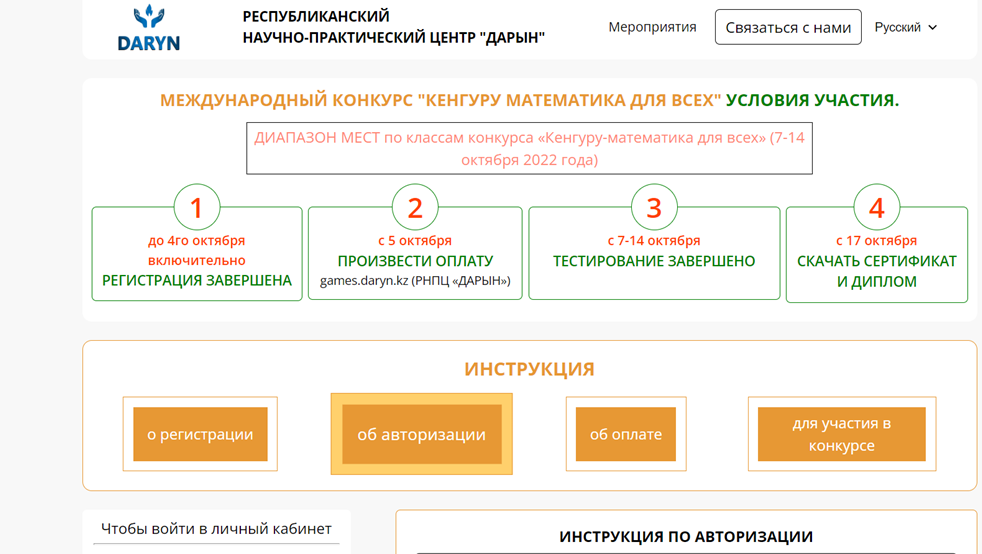Click the ТЕСТИРОВАНИЕ ЗАВЕРШЕНО text
This screenshot has width=982, height=554.
coord(654,261)
